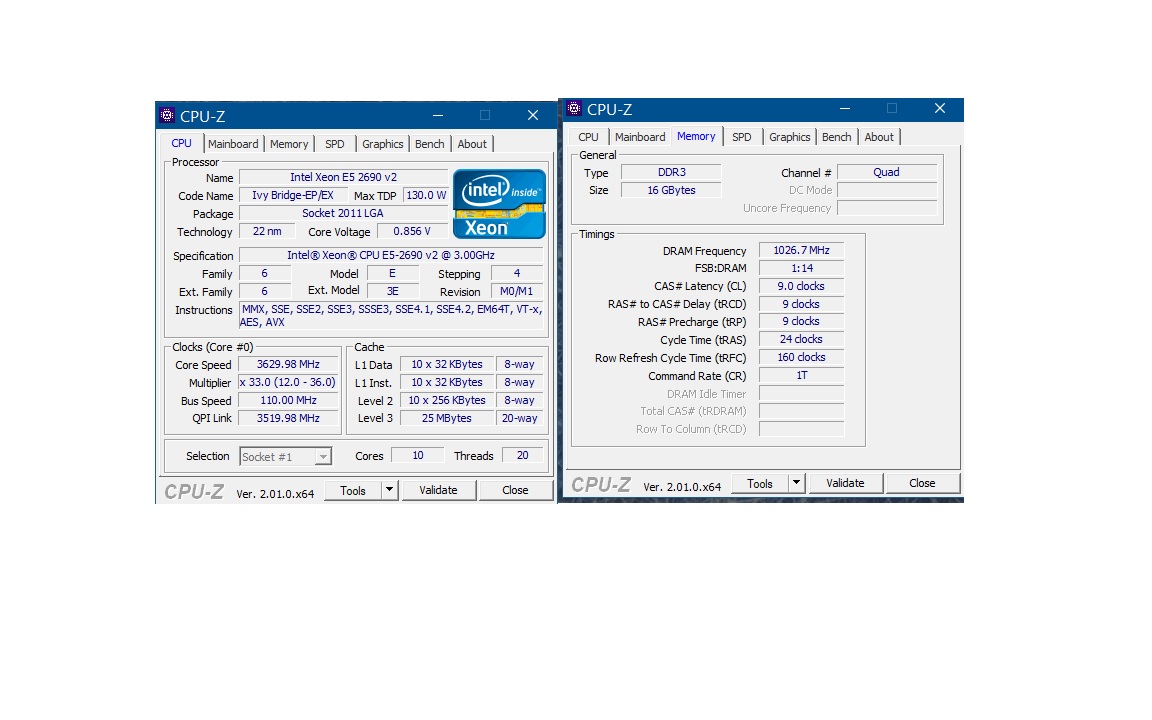Switch to Memory tab in left CPU window
The height and width of the screenshot is (720, 1152).
[289, 144]
